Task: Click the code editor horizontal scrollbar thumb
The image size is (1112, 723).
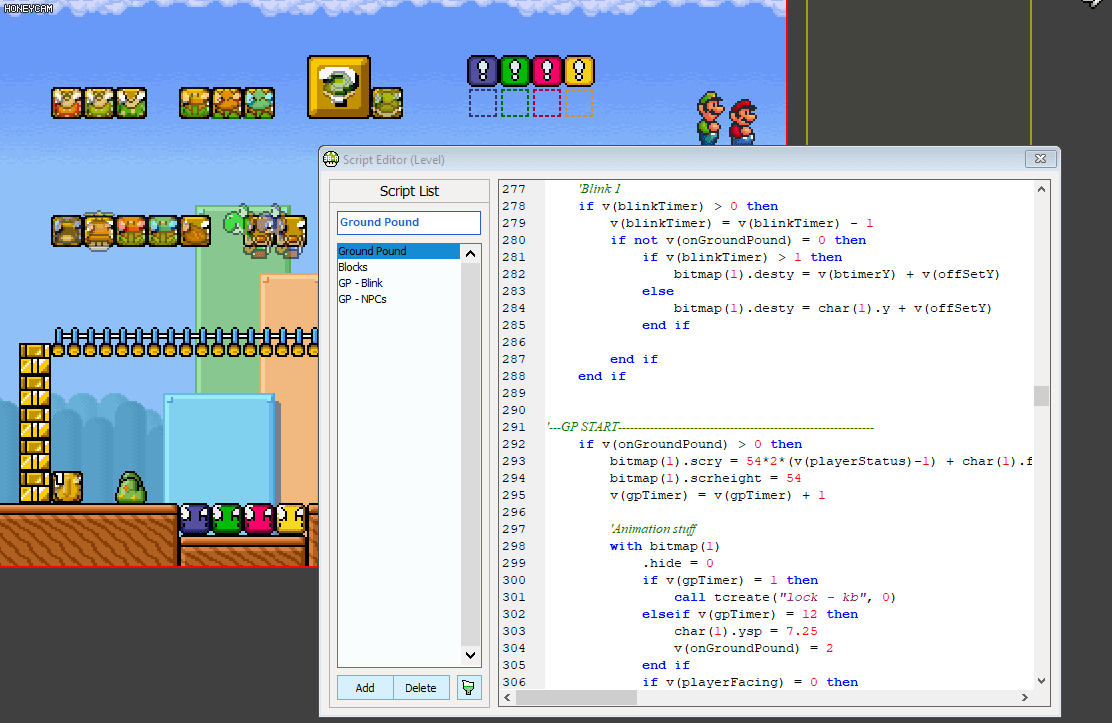Action: (x=576, y=697)
